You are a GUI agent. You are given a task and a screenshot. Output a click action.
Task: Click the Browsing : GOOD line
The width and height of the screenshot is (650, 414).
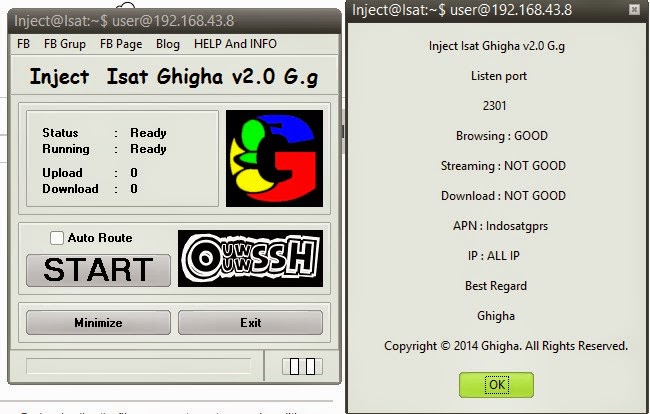[502, 136]
